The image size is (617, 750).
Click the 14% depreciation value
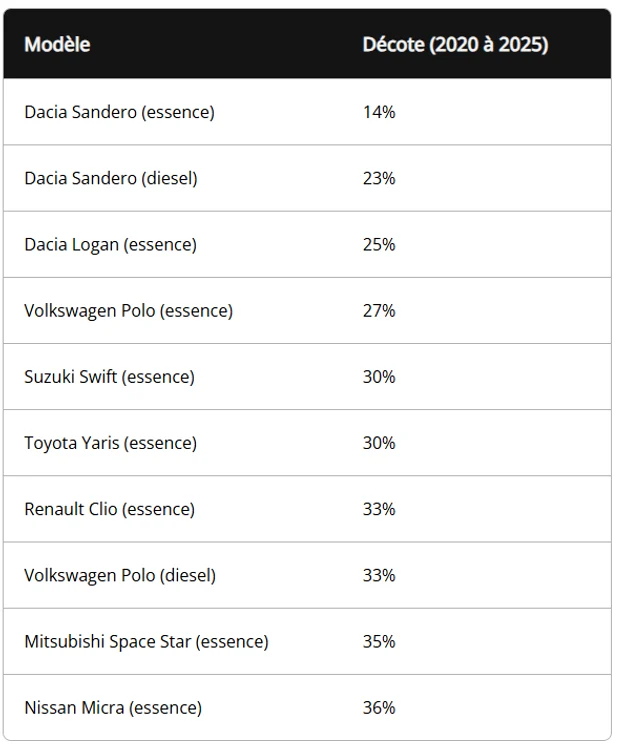point(379,112)
